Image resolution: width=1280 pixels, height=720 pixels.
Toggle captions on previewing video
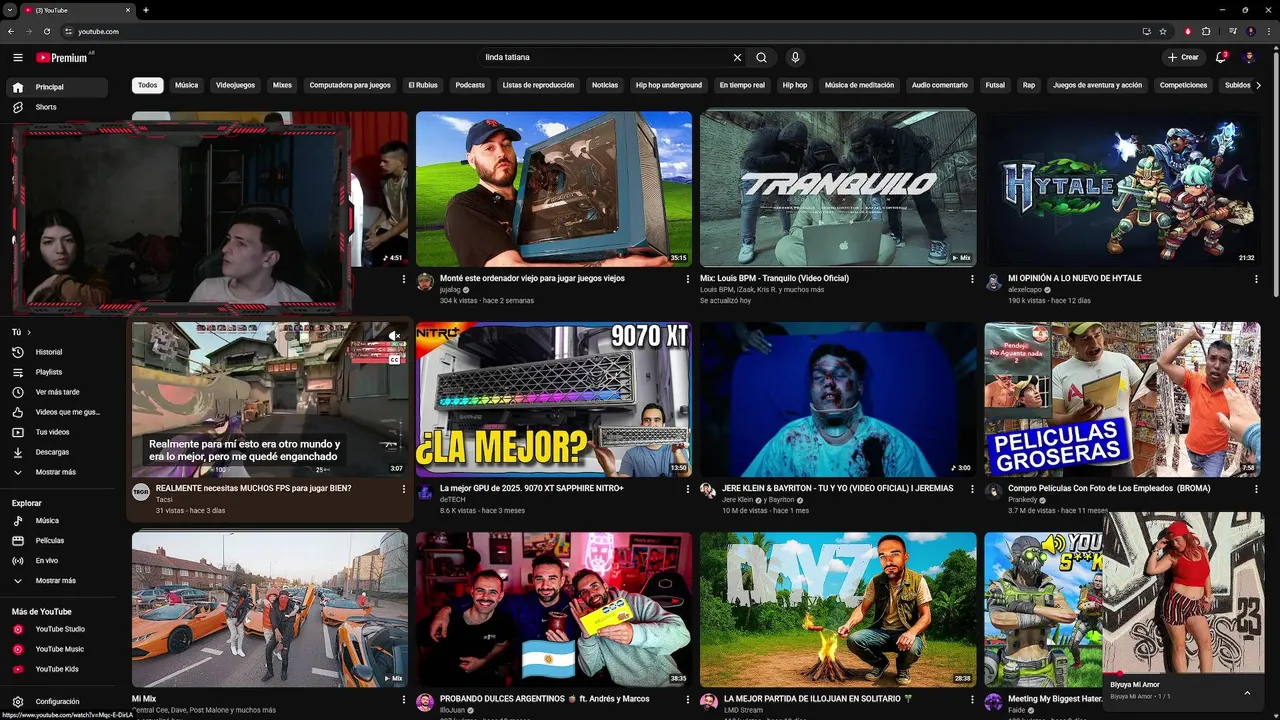[x=394, y=359]
